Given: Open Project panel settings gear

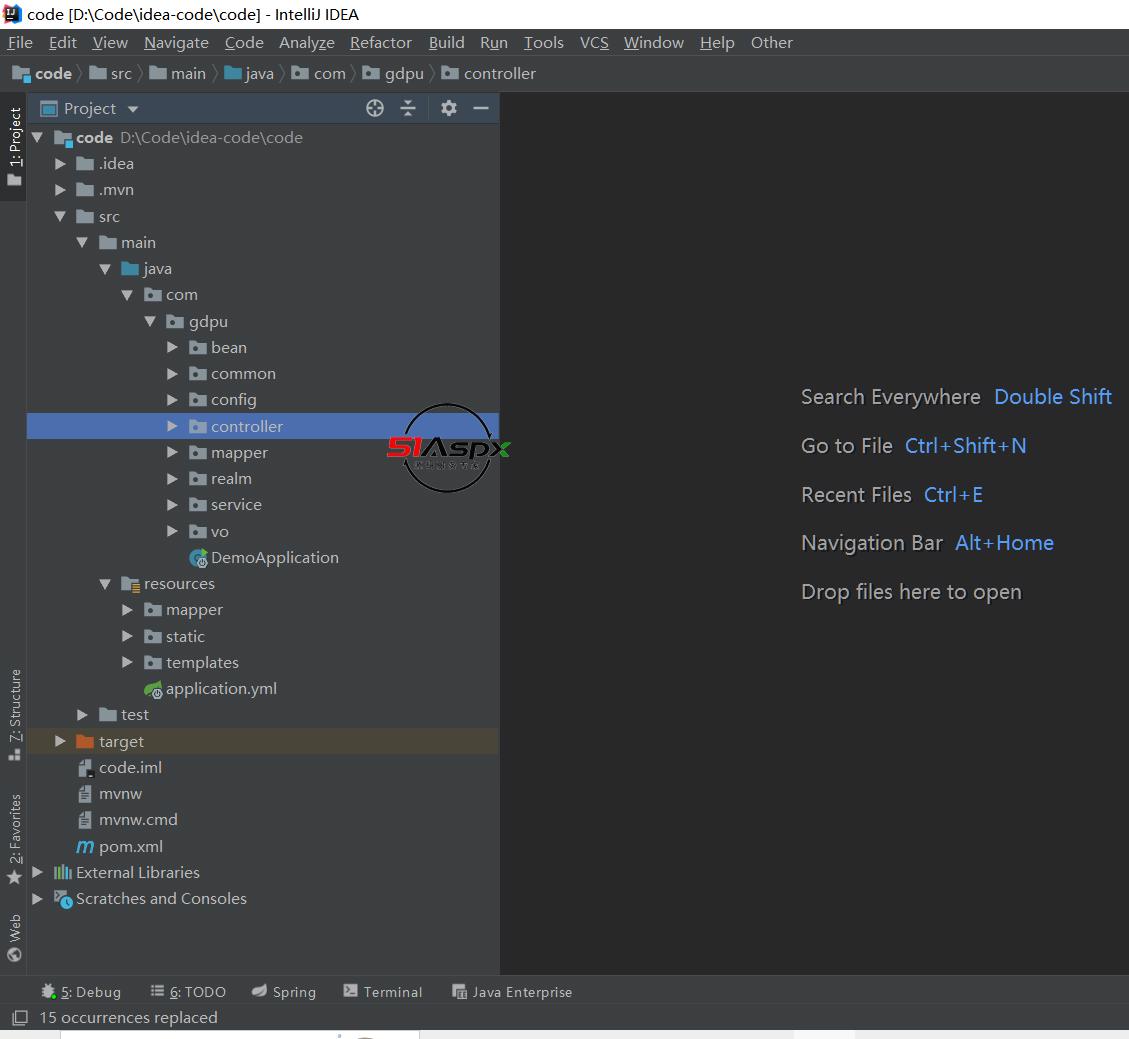Looking at the screenshot, I should point(449,108).
